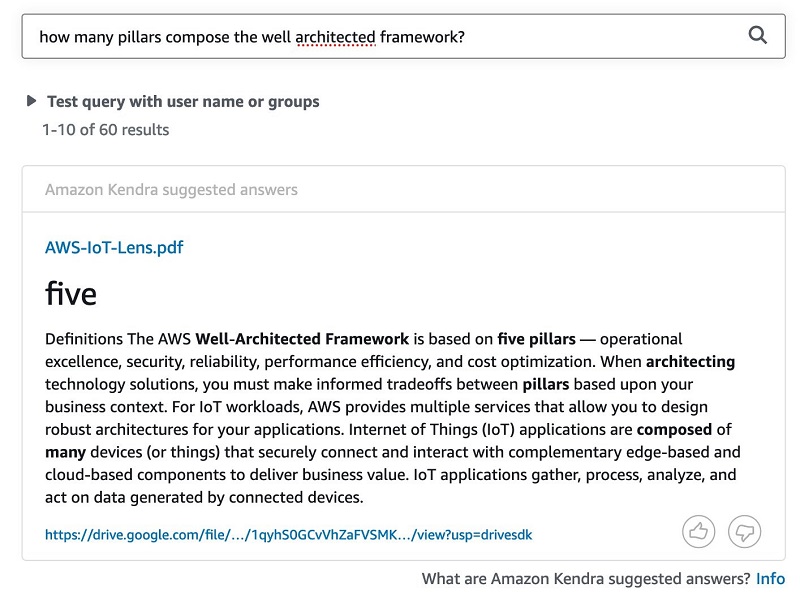This screenshot has height=596, width=800.
Task: Give thumbs up to suggested answer
Action: 698,532
